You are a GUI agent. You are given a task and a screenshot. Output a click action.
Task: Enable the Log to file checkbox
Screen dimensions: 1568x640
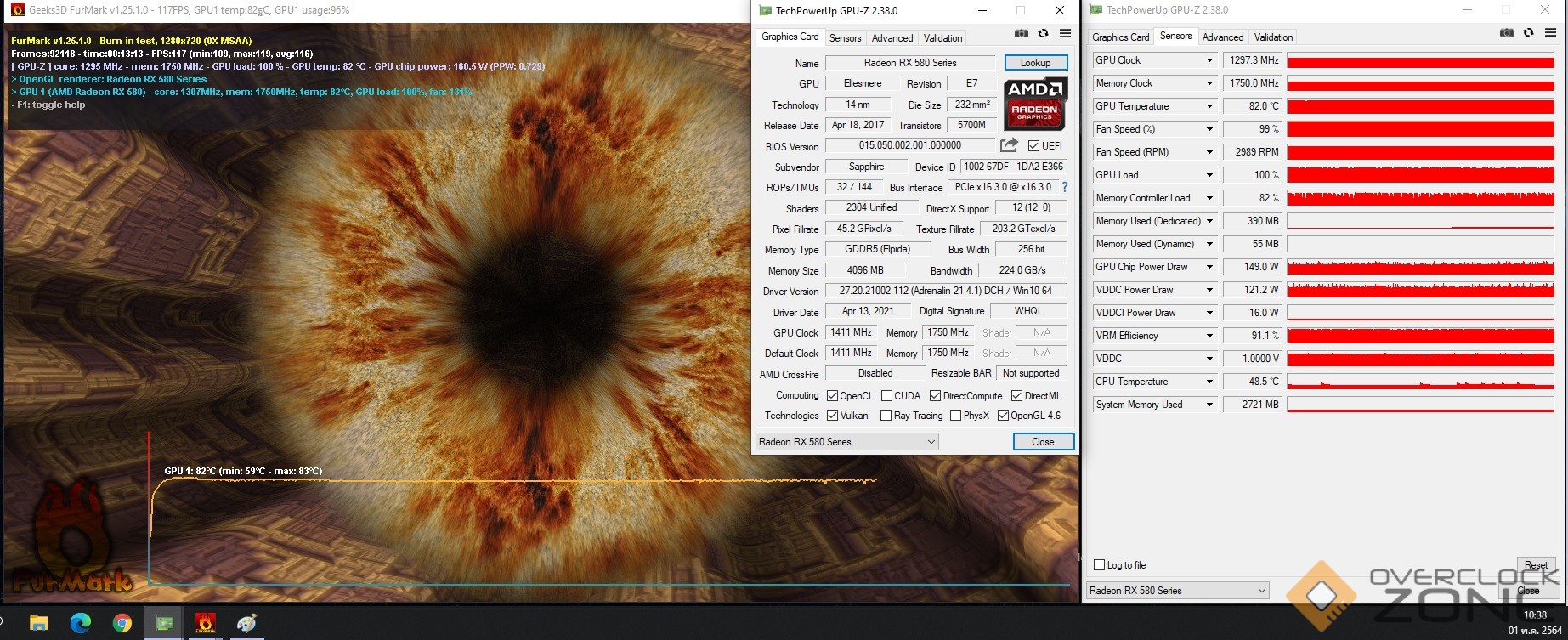point(1100,565)
